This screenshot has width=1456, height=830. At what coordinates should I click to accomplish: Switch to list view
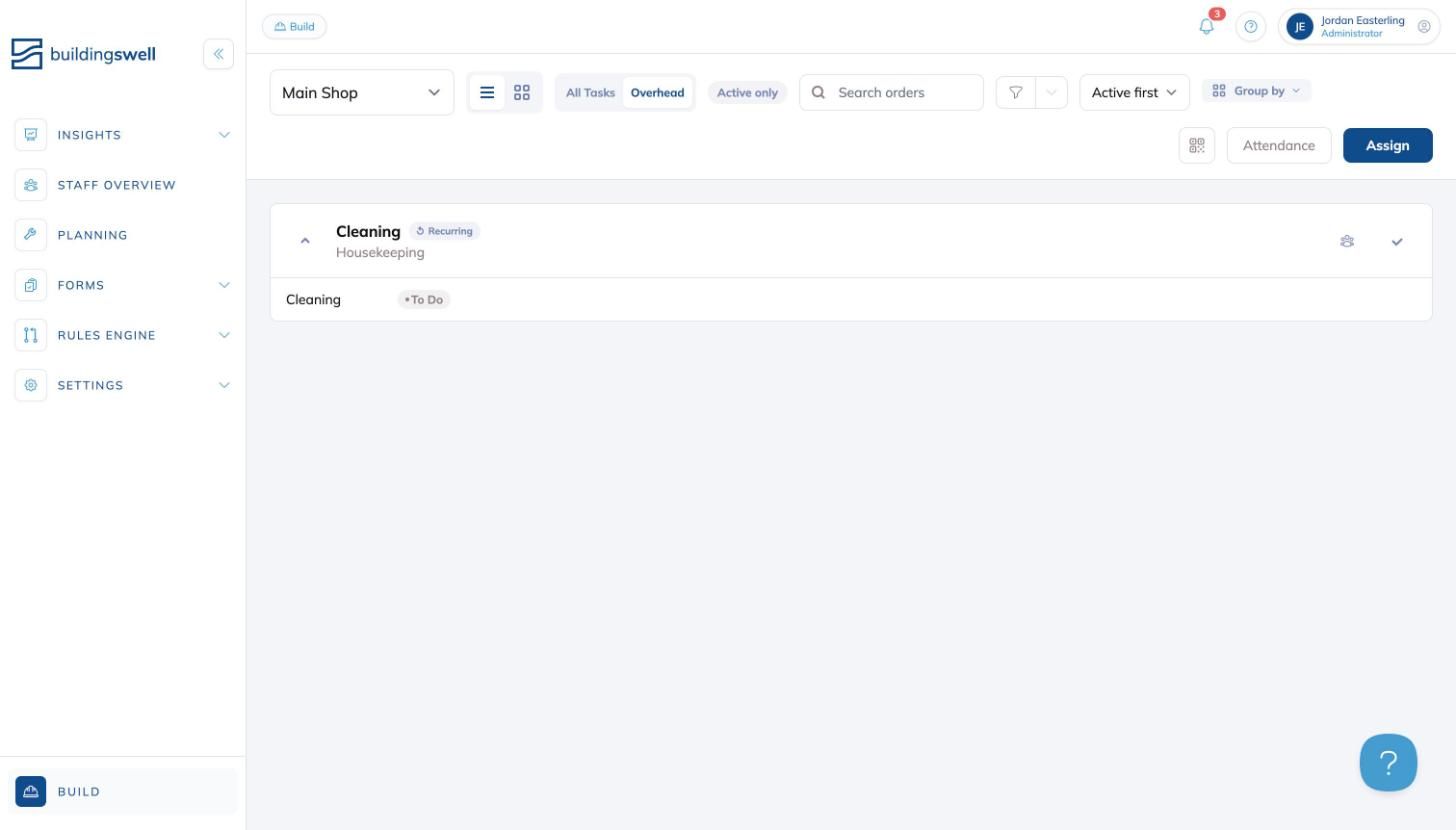(x=487, y=92)
